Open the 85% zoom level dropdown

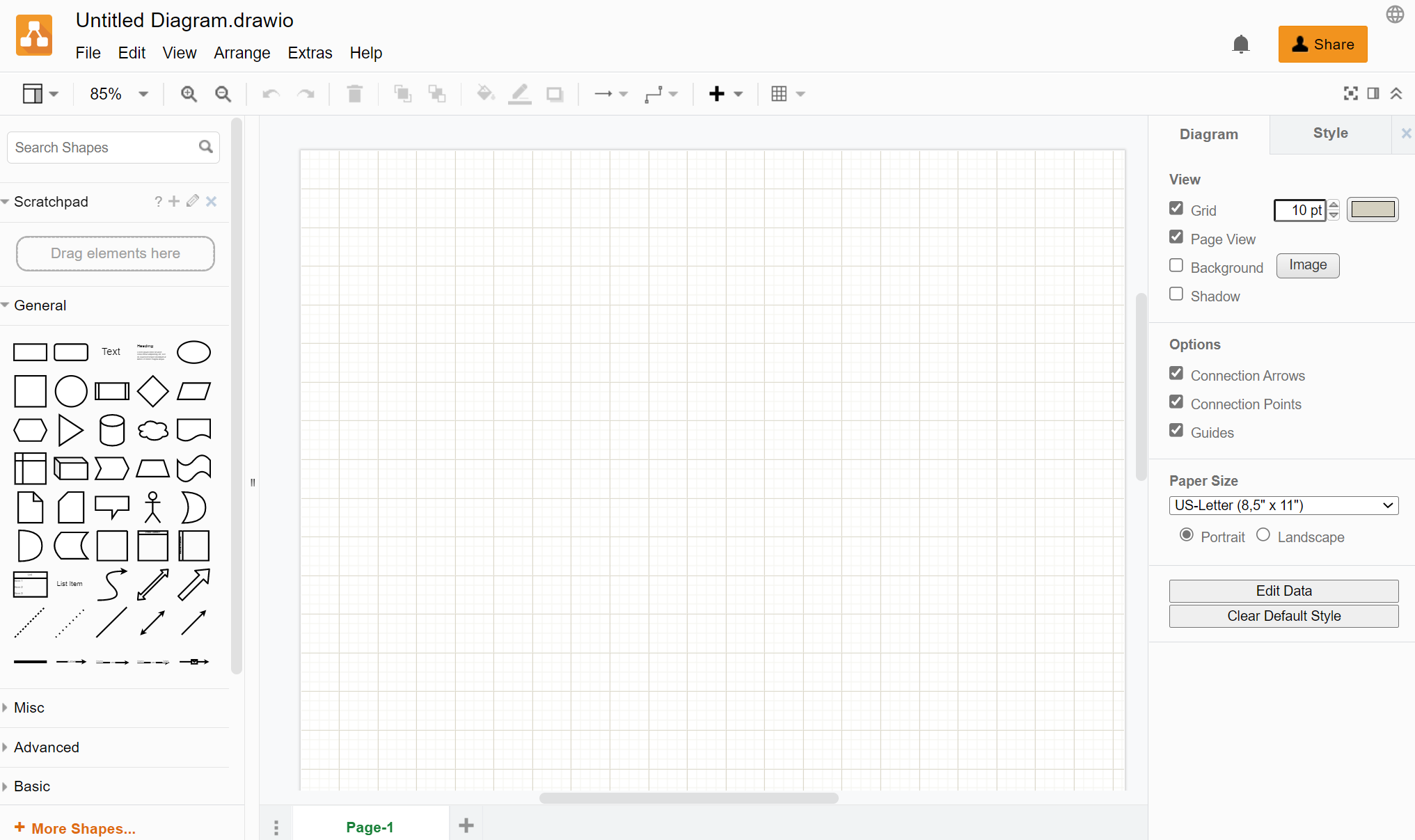coord(118,94)
